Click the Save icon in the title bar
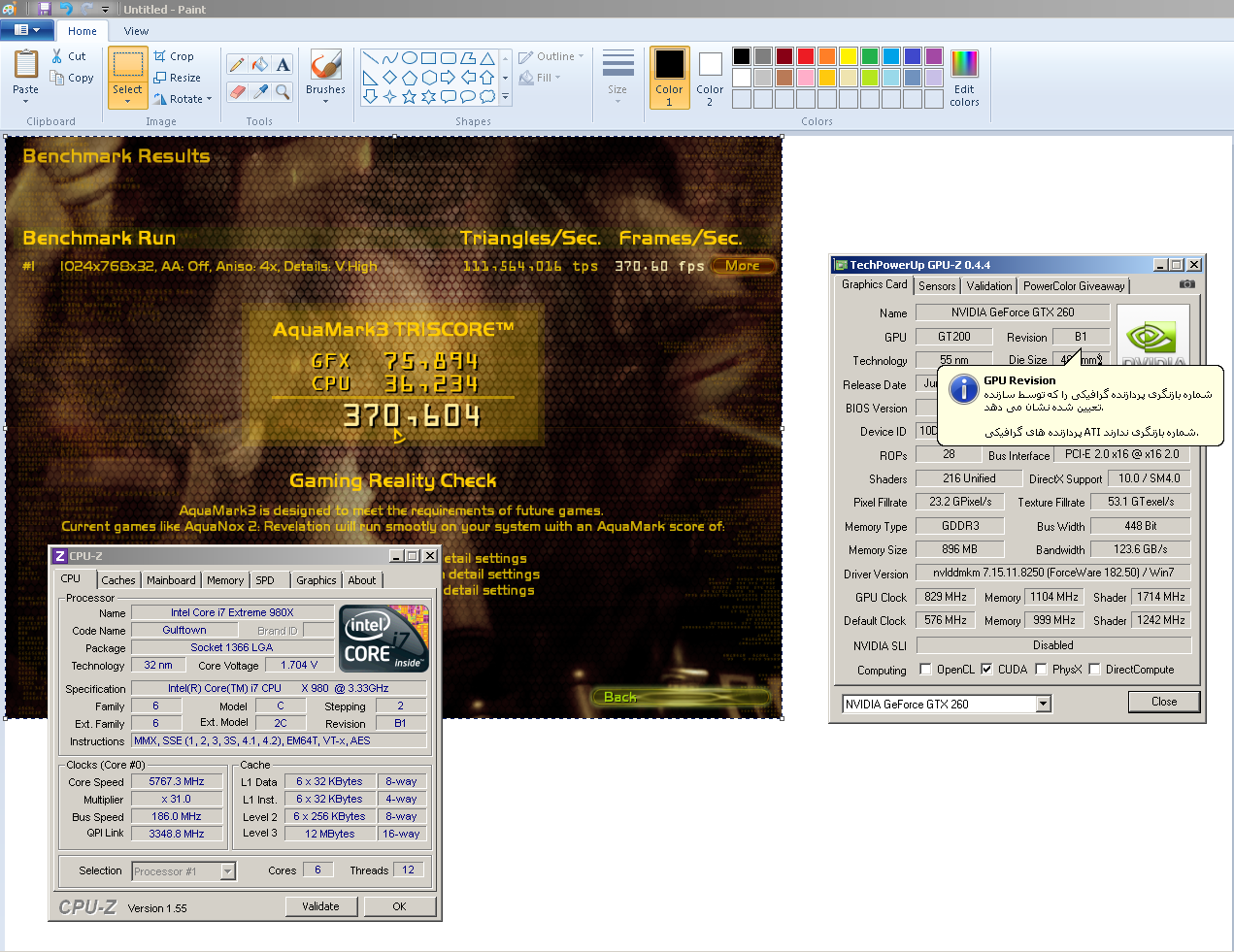The image size is (1234, 952). (45, 9)
